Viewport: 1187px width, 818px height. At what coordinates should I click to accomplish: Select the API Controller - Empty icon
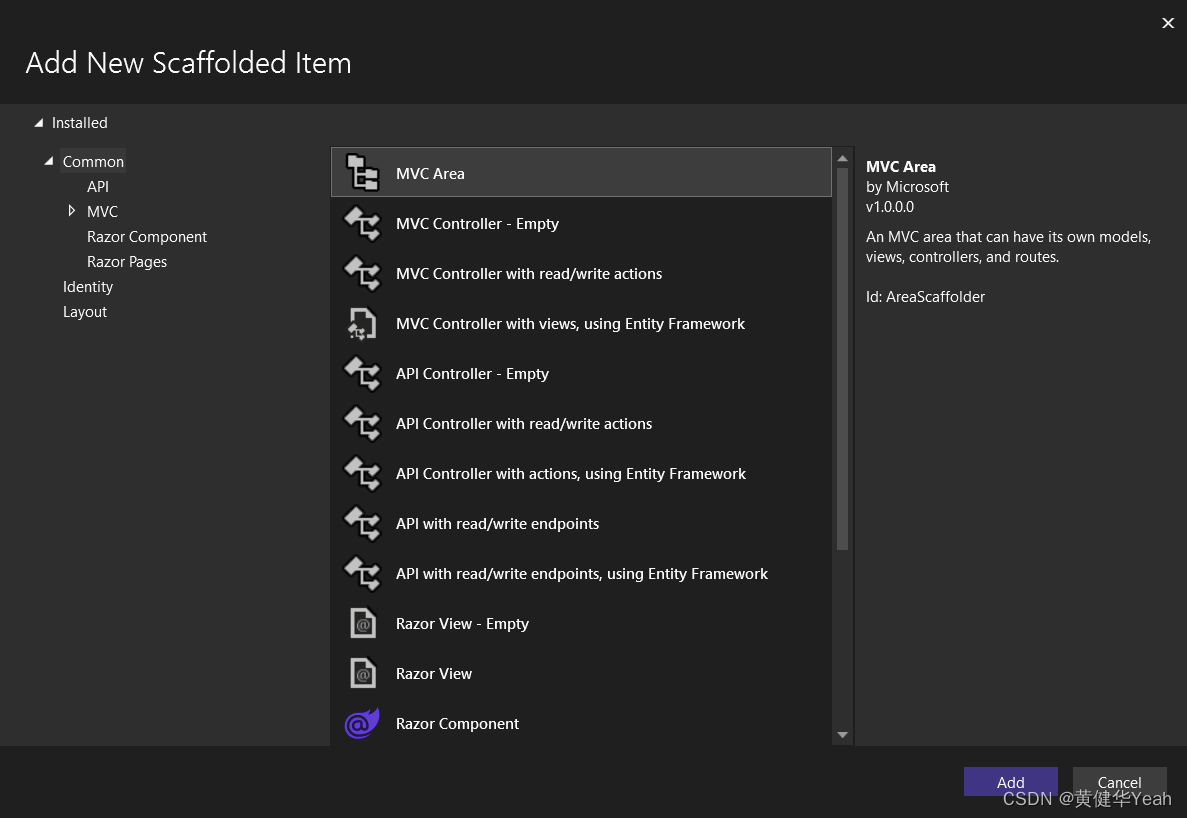click(x=362, y=374)
